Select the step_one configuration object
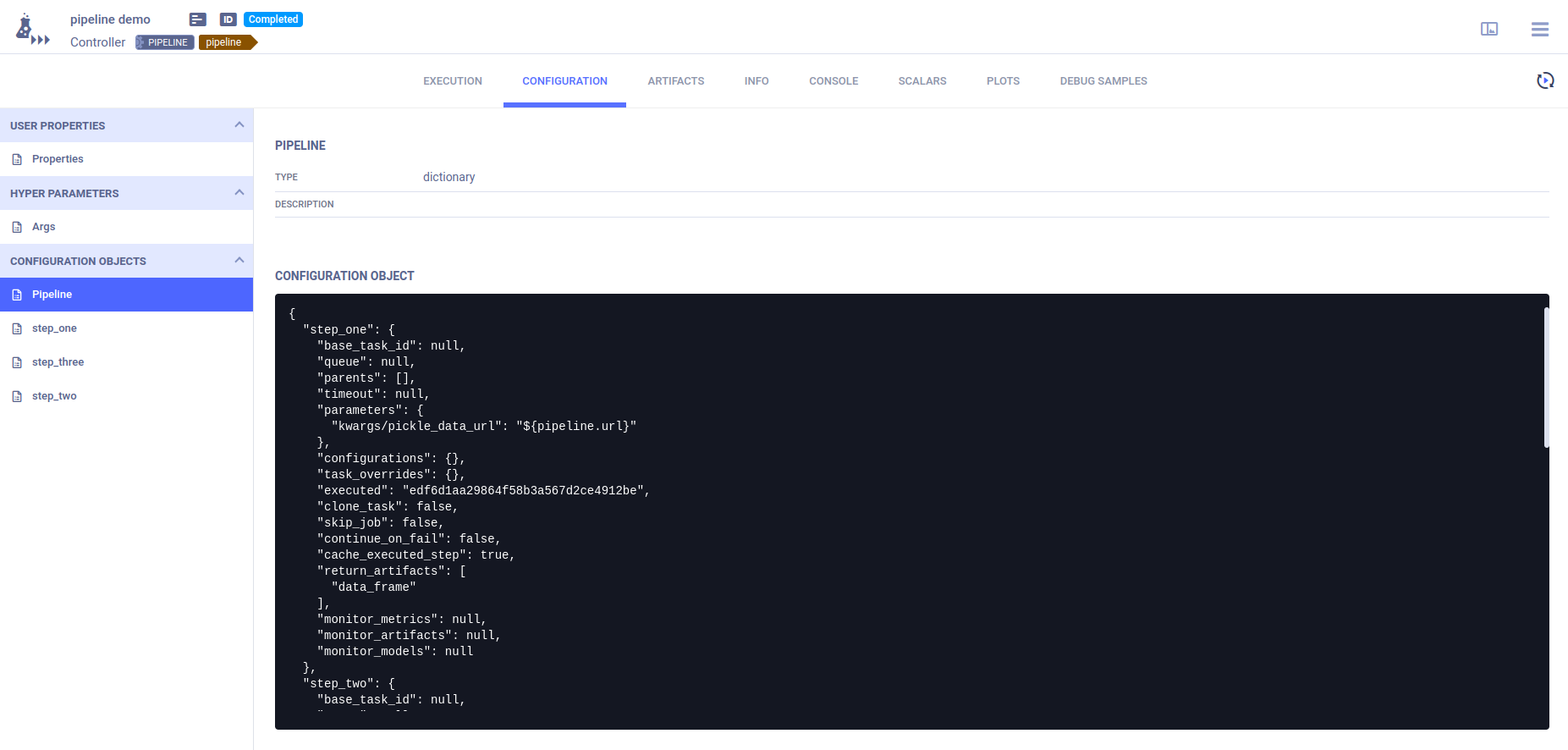 coord(54,328)
